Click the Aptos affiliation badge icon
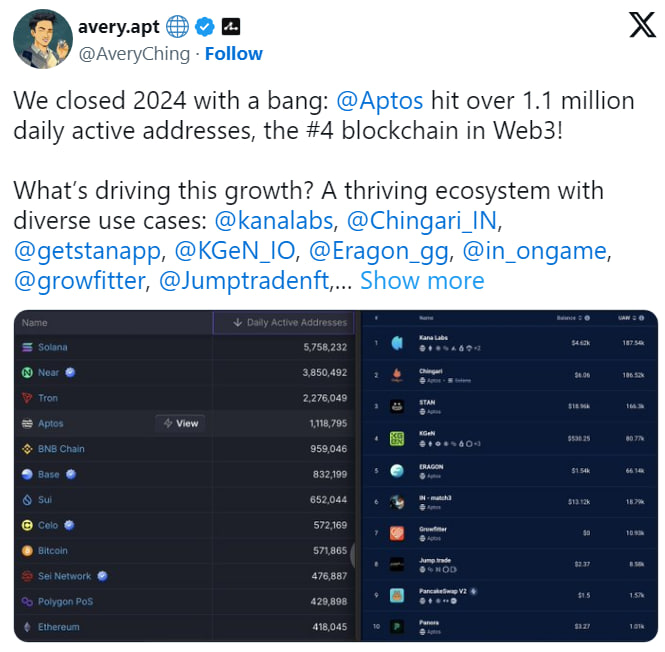This screenshot has width=665, height=652. click(230, 26)
